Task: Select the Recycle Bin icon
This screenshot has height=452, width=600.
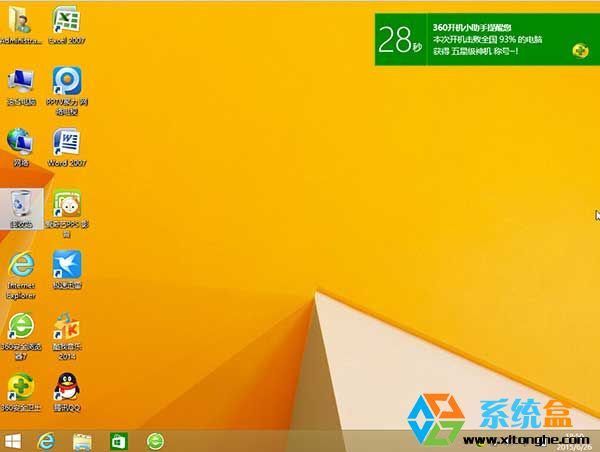Action: tap(21, 205)
